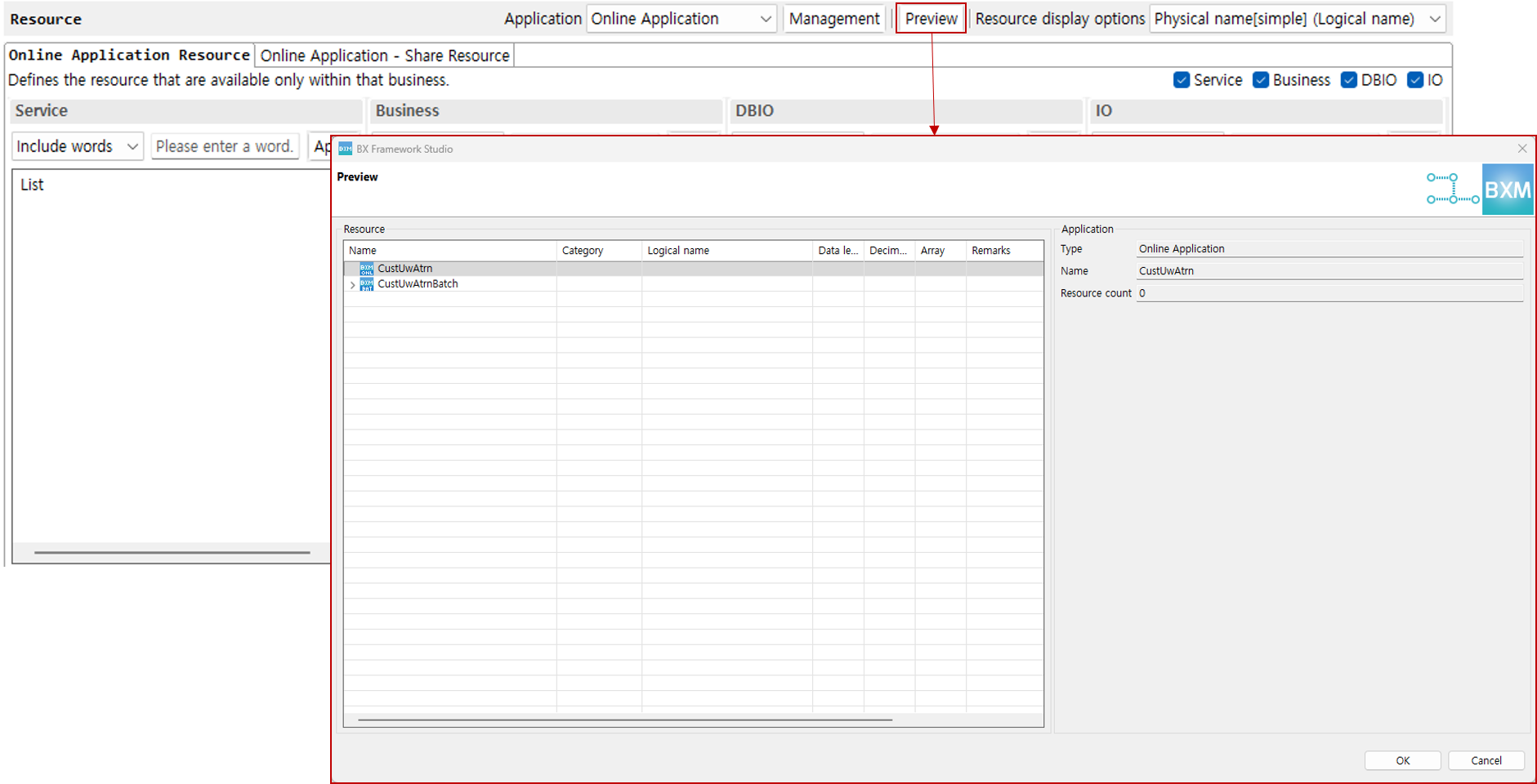
Task: Click the BXM logo in Preview dialog
Action: (x=1506, y=189)
